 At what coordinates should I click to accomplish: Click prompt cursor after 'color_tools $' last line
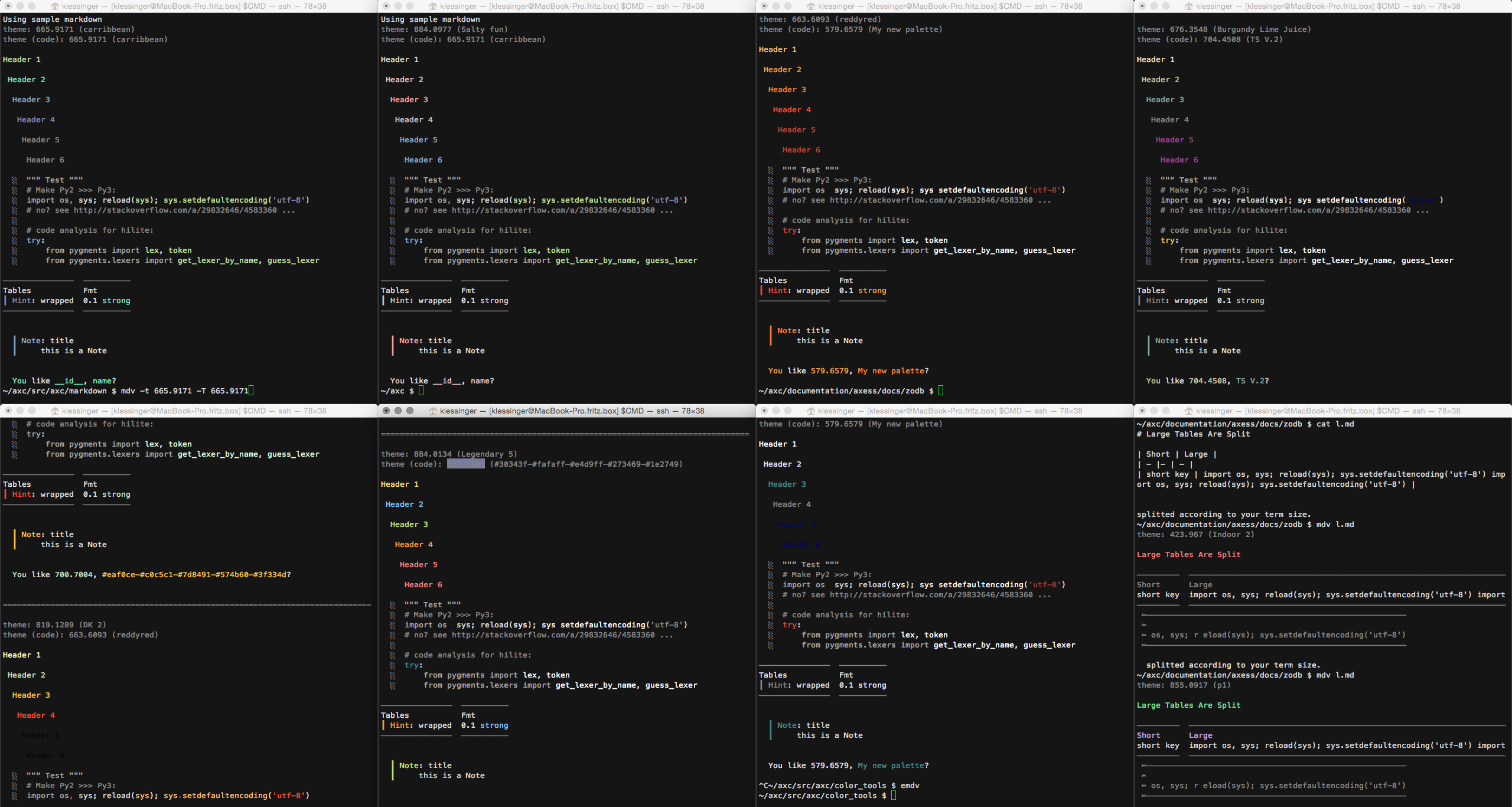pos(894,795)
